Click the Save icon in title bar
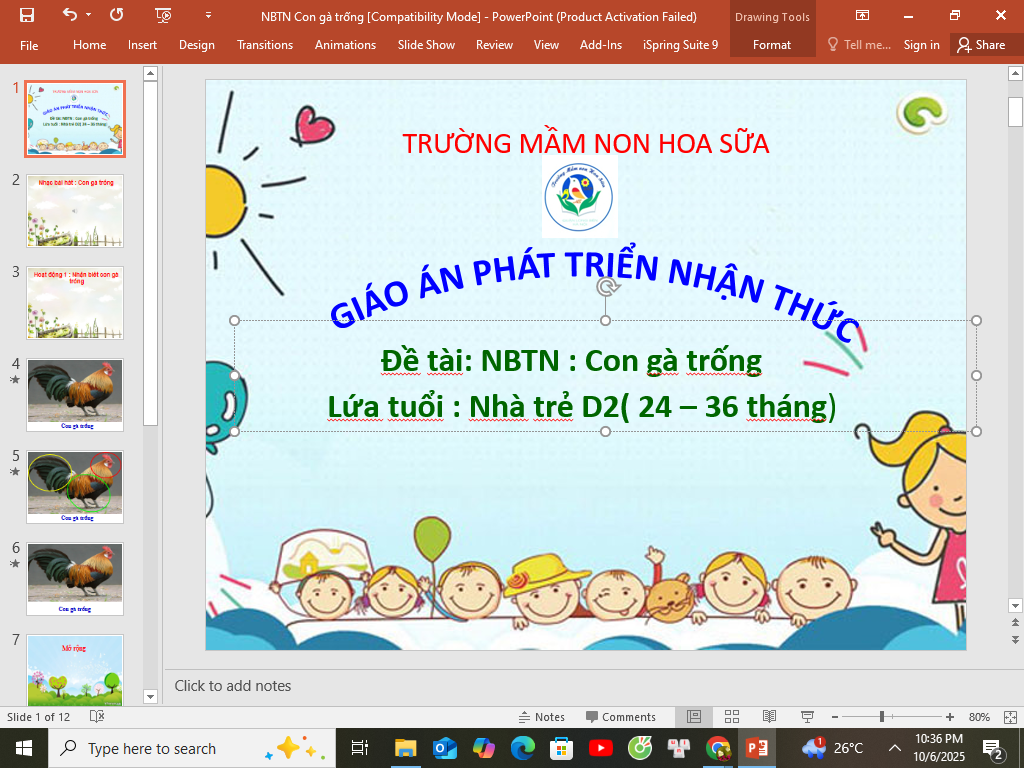The height and width of the screenshot is (768, 1024). pyautogui.click(x=27, y=15)
